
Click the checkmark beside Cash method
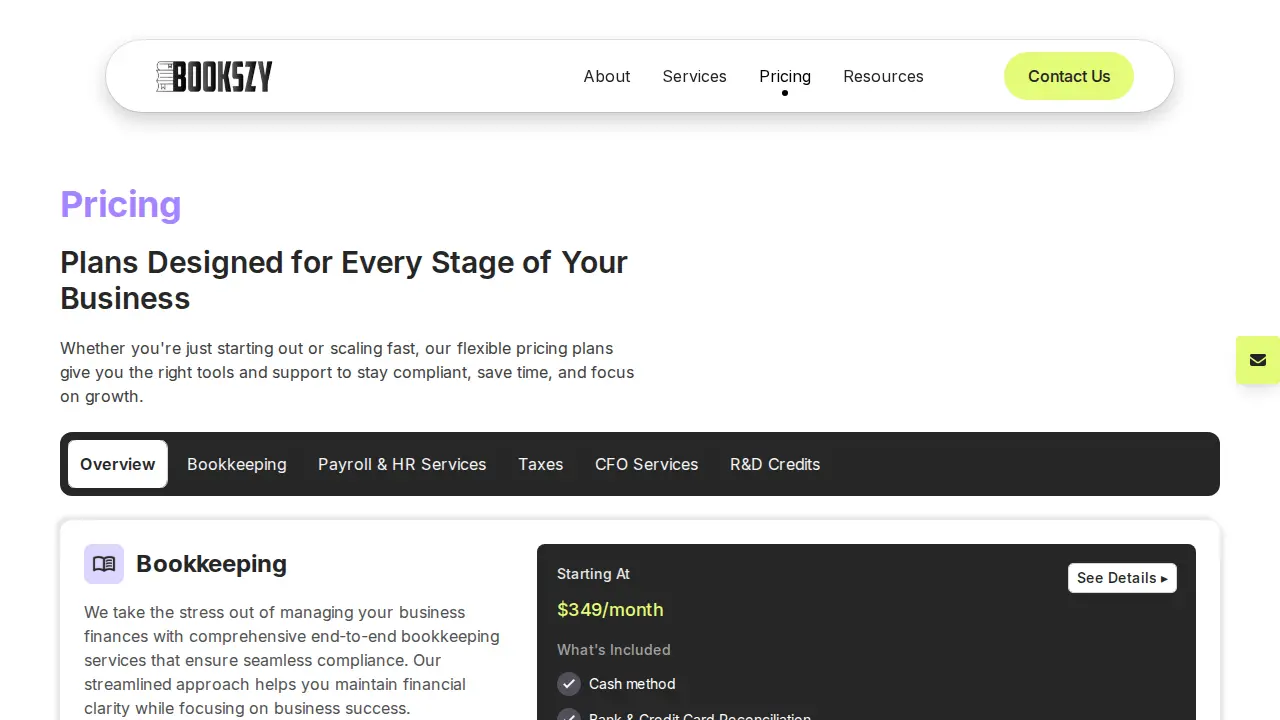[569, 684]
